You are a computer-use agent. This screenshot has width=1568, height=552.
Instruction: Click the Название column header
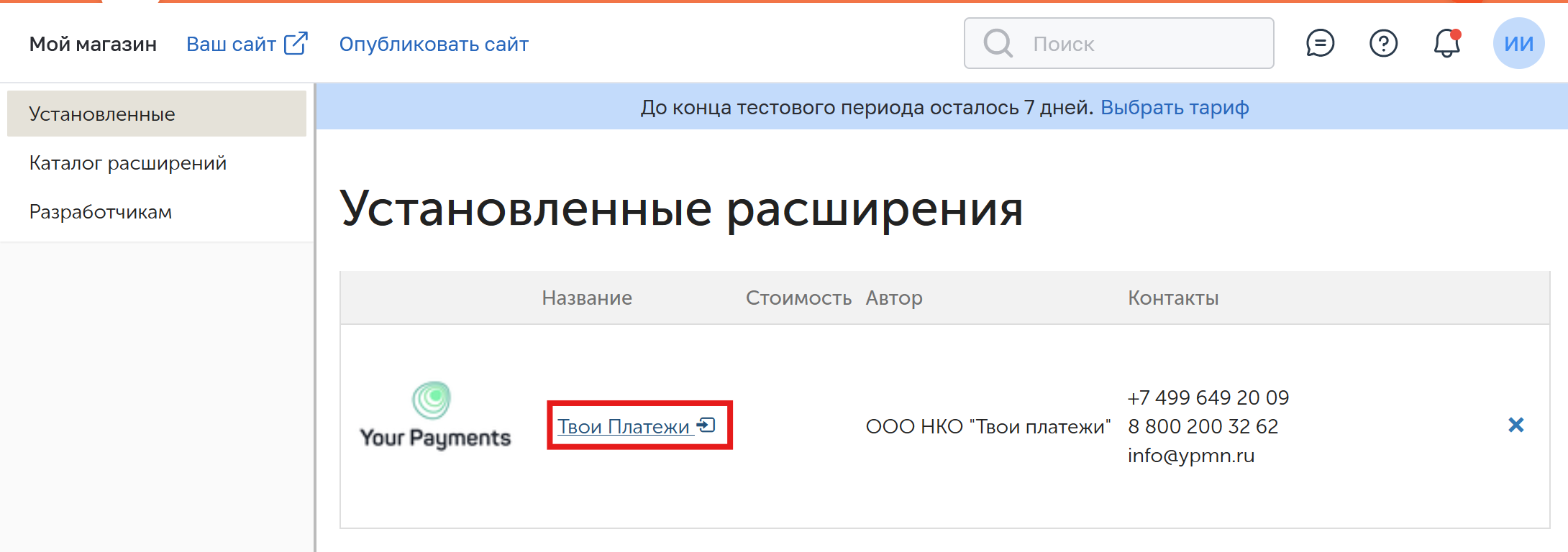point(587,298)
